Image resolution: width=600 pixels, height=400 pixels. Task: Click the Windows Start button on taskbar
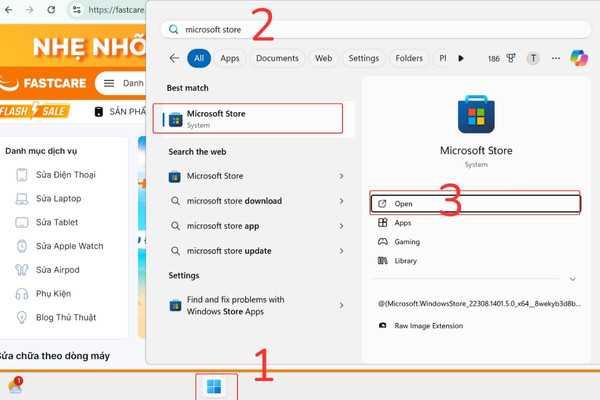point(214,387)
